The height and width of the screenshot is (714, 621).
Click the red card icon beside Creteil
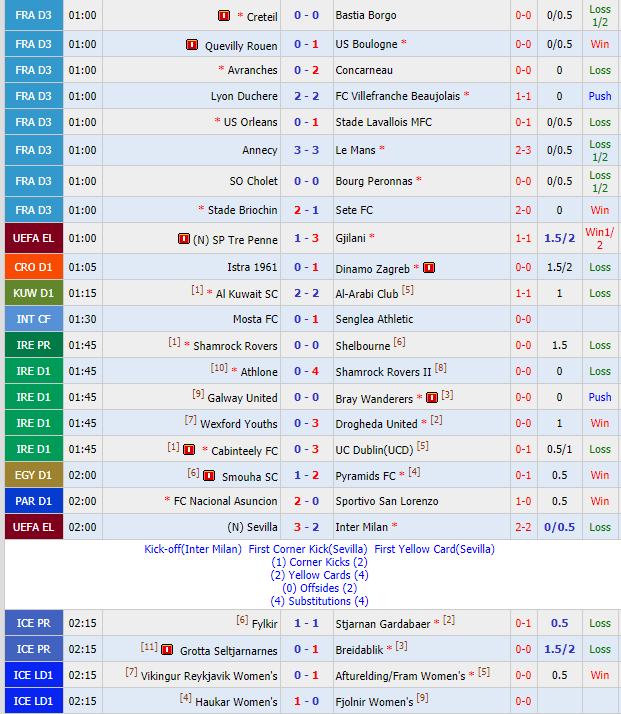pos(224,16)
